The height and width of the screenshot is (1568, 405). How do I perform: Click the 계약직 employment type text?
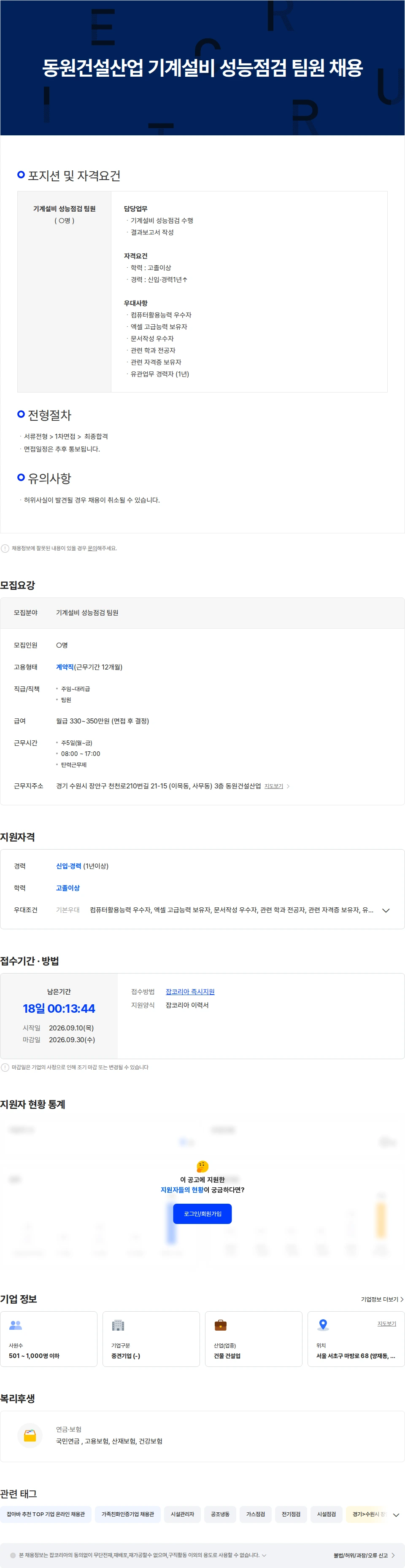point(65,667)
